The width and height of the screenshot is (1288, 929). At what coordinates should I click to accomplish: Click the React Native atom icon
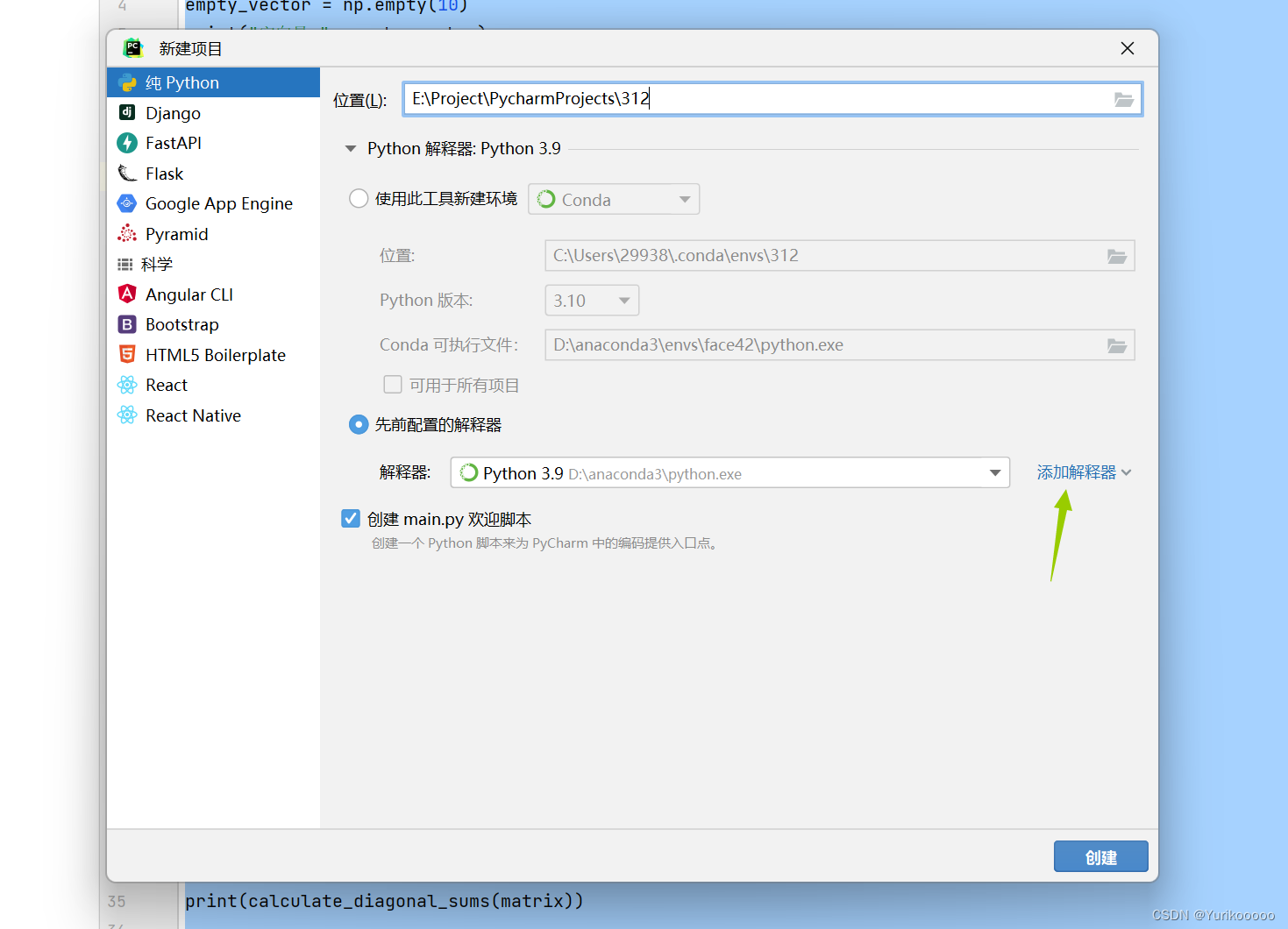tap(127, 415)
